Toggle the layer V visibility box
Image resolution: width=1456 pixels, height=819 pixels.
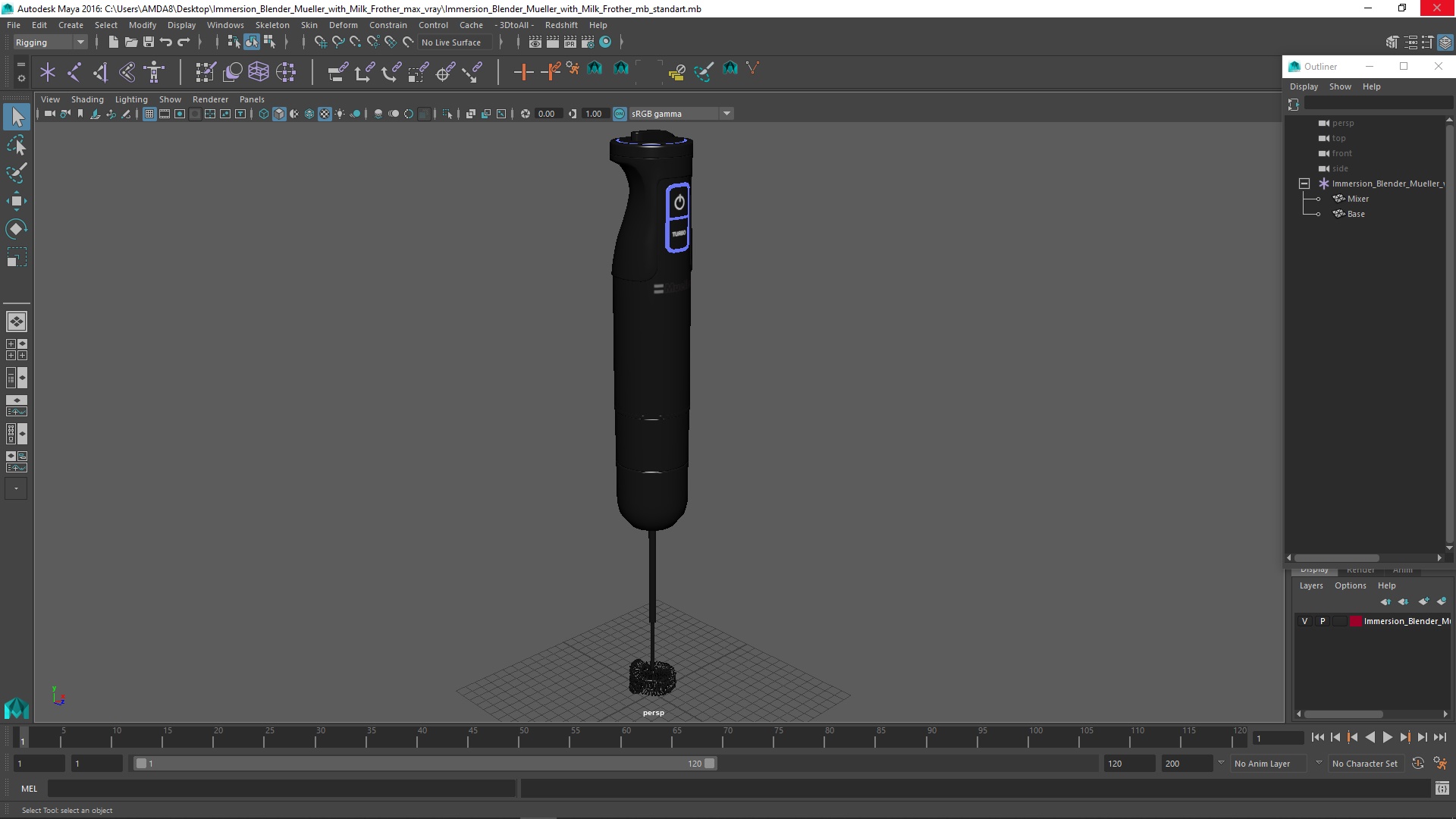(x=1304, y=621)
